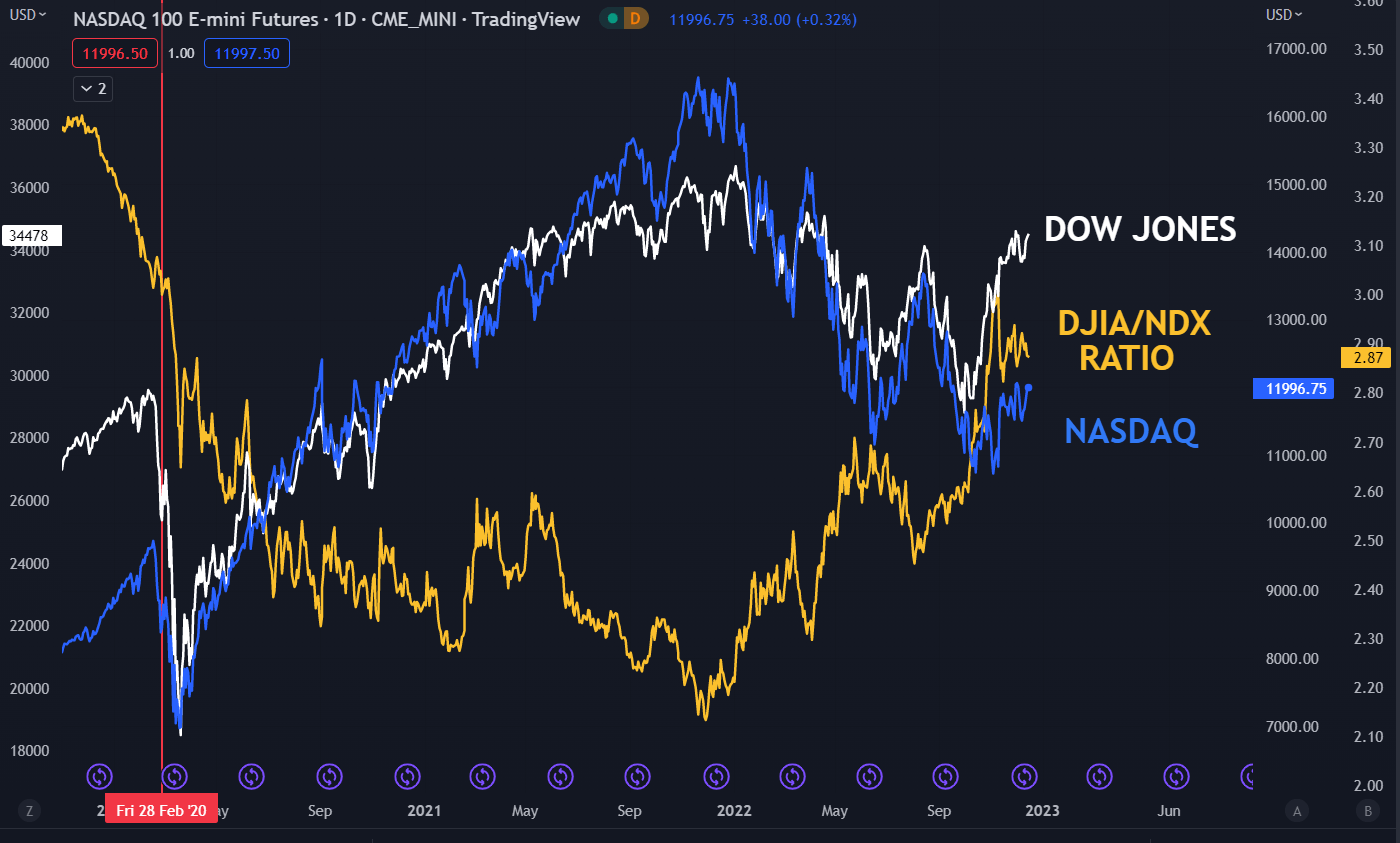The width and height of the screenshot is (1400, 843).
Task: Click the 1.00 spread value
Action: pos(181,53)
